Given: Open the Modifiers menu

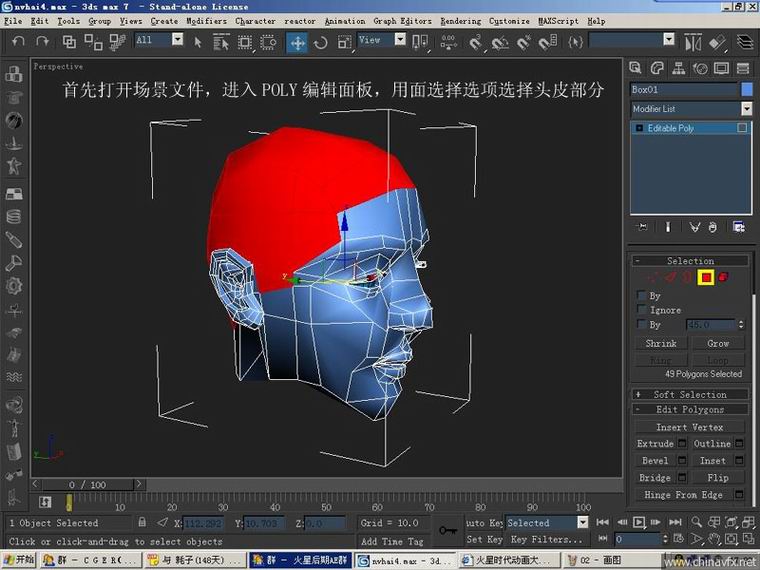Looking at the screenshot, I should [x=206, y=21].
